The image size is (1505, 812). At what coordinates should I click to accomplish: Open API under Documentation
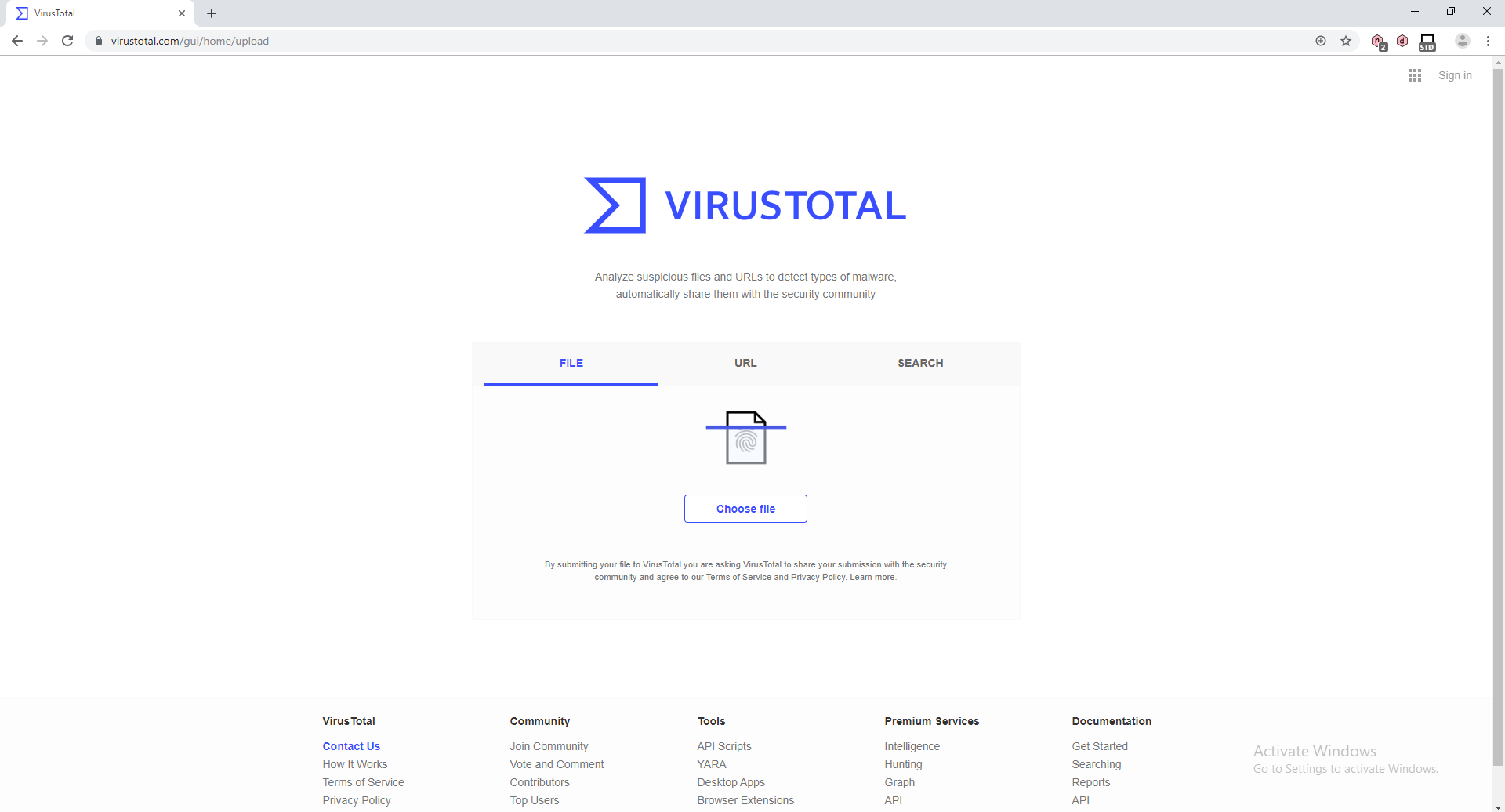point(1081,800)
